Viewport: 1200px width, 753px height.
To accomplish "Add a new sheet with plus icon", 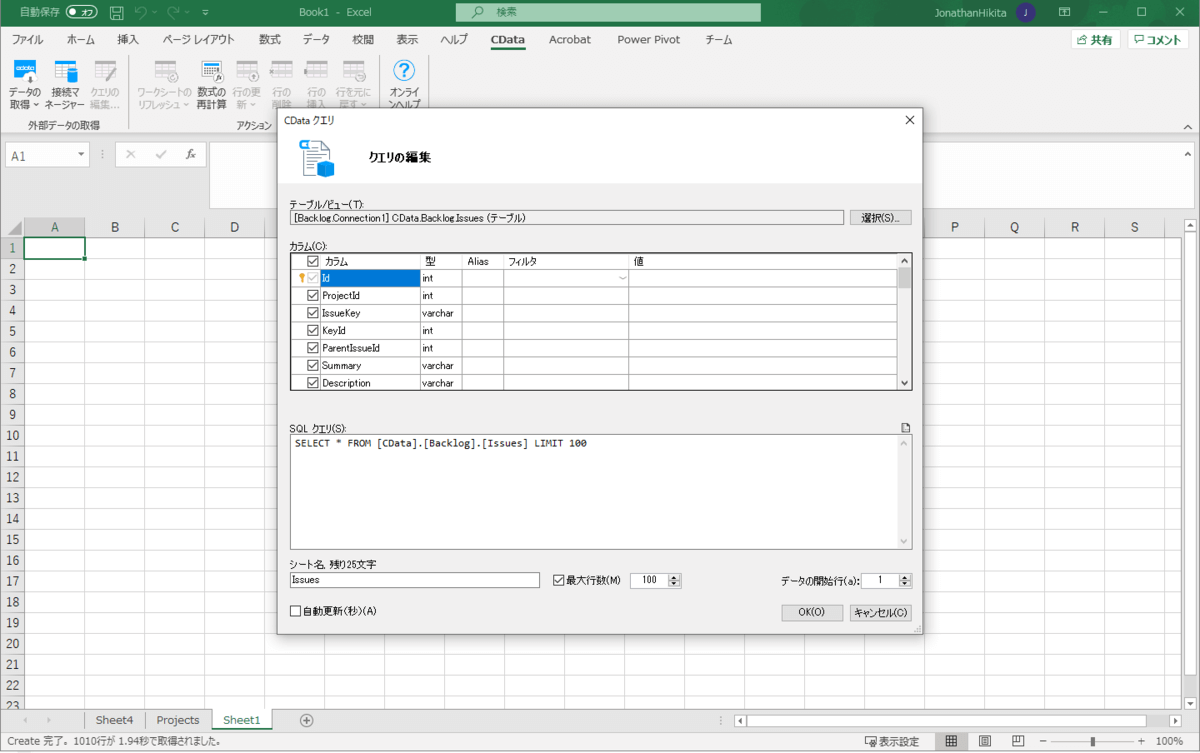I will click(x=307, y=720).
